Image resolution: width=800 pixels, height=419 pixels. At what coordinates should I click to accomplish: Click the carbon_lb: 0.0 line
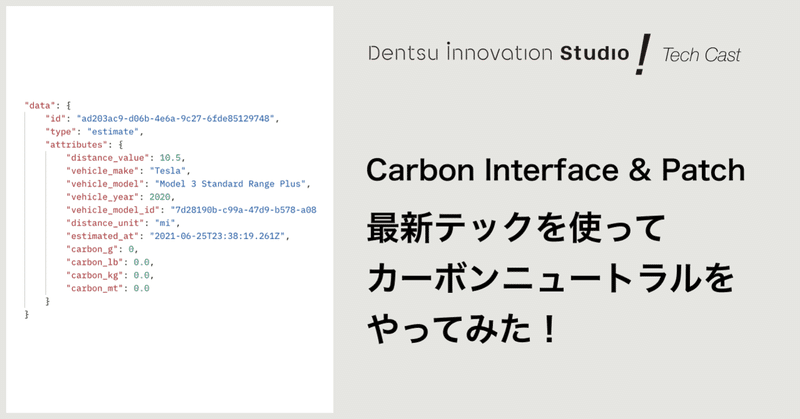(x=110, y=262)
